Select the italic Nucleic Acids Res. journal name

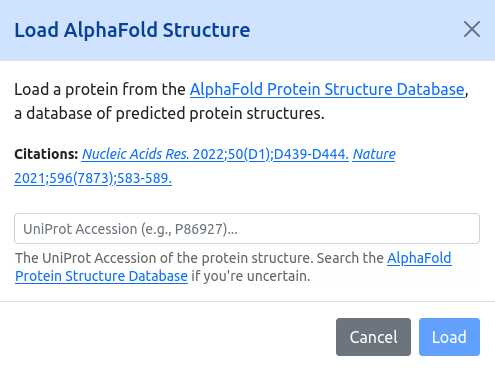click(x=135, y=154)
